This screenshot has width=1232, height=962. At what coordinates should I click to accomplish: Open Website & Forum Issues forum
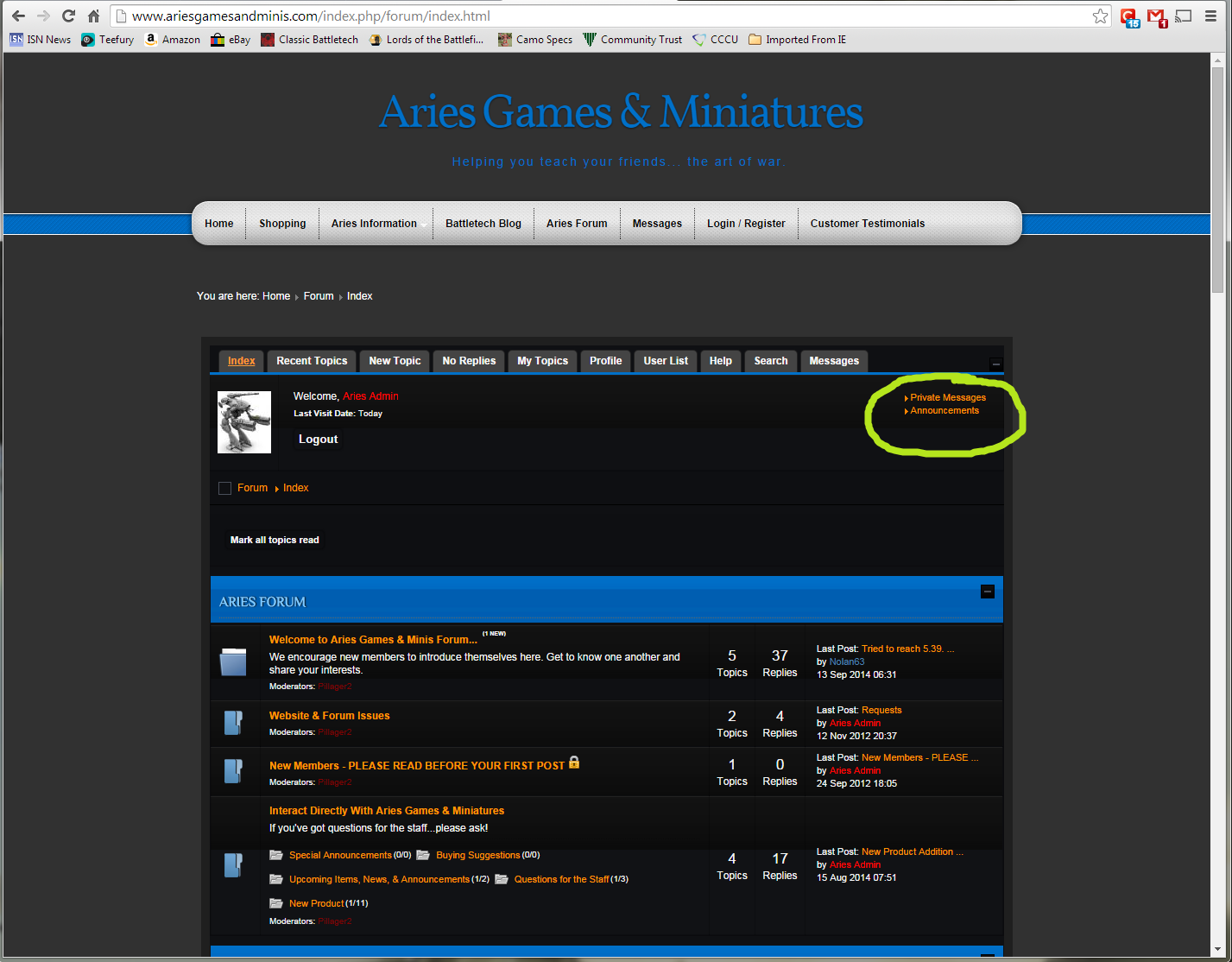(329, 716)
